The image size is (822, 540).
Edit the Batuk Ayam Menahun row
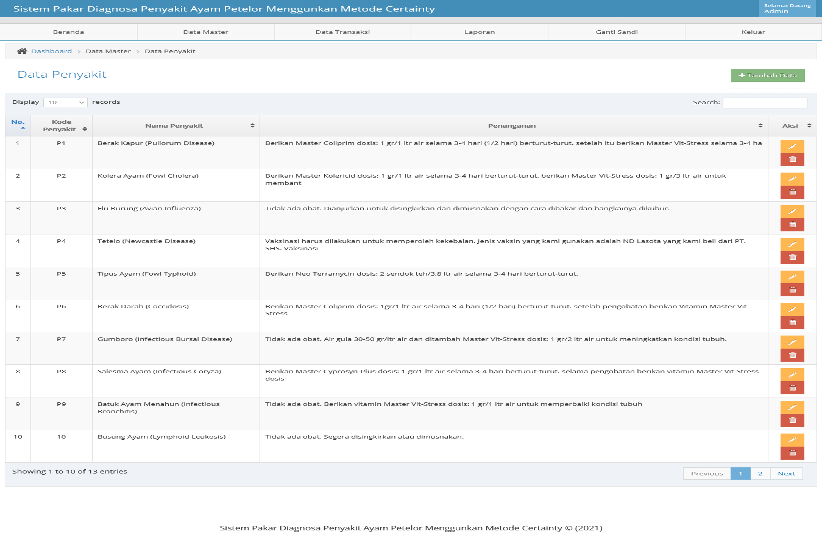pos(792,407)
